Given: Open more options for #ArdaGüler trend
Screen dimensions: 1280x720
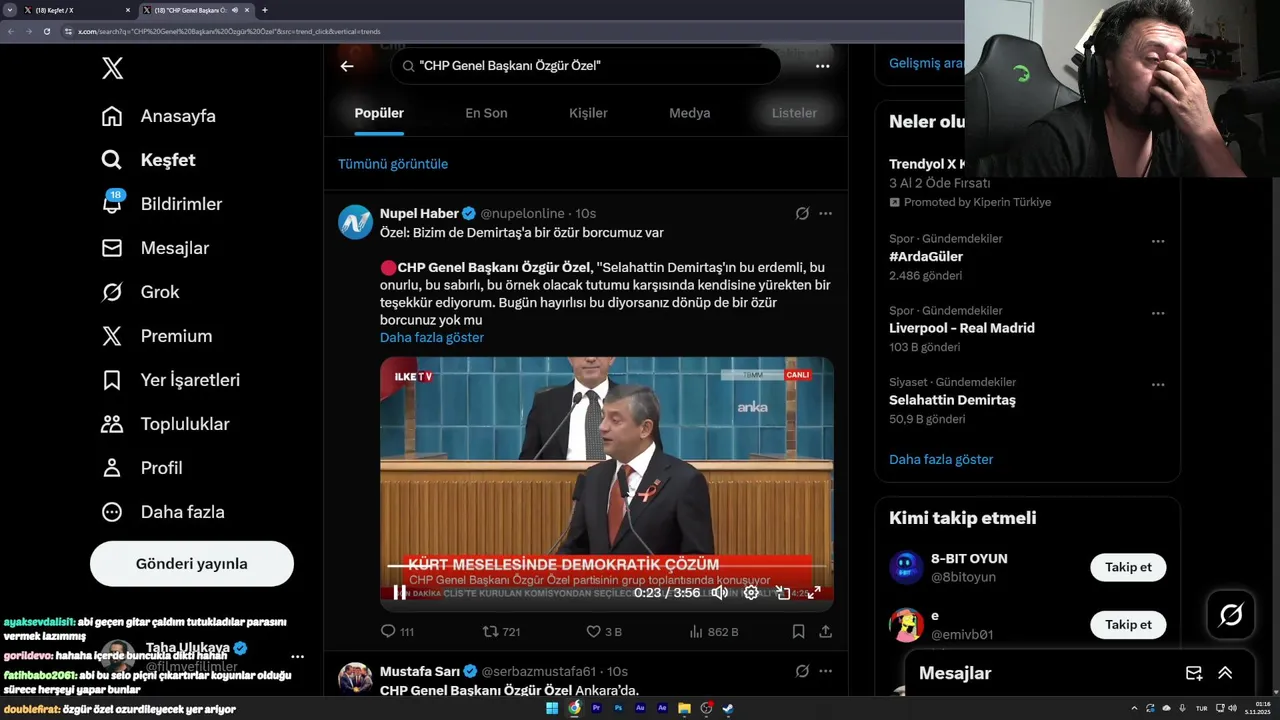Looking at the screenshot, I should [x=1158, y=241].
